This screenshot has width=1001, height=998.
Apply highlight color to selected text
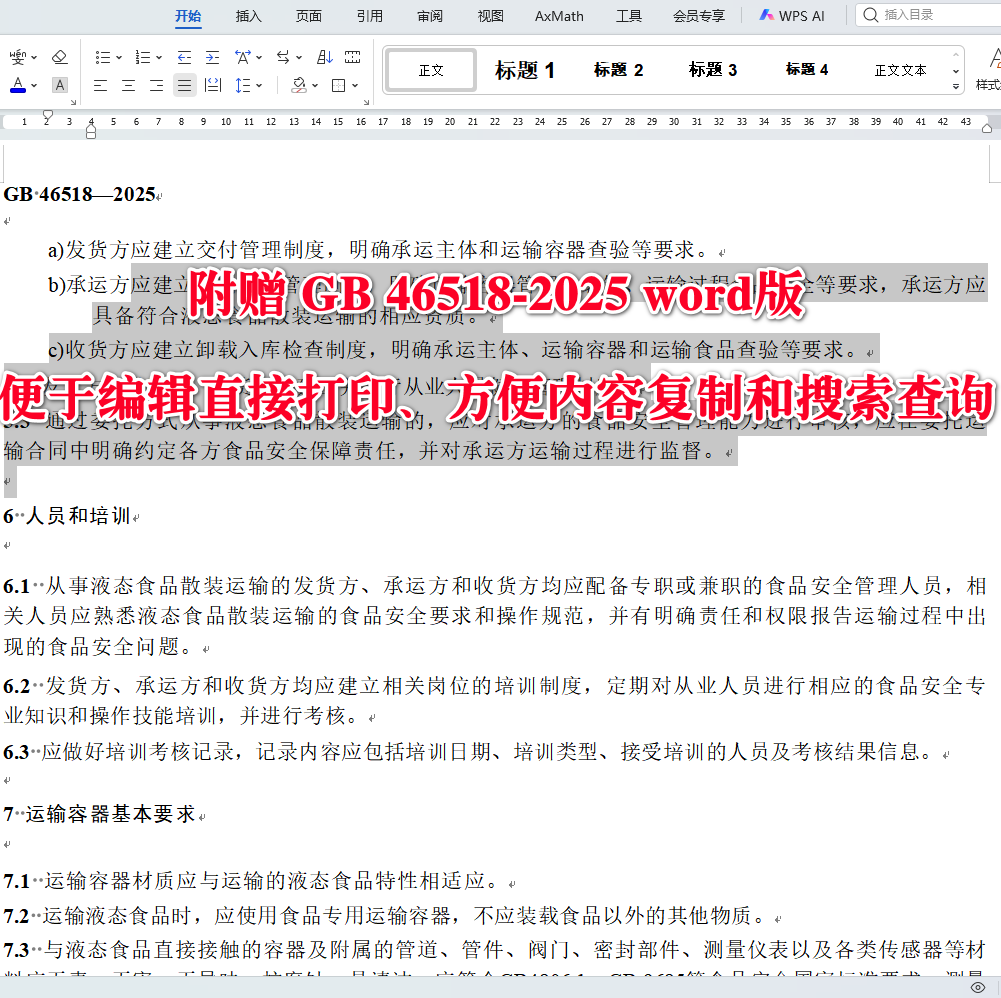pos(59,86)
